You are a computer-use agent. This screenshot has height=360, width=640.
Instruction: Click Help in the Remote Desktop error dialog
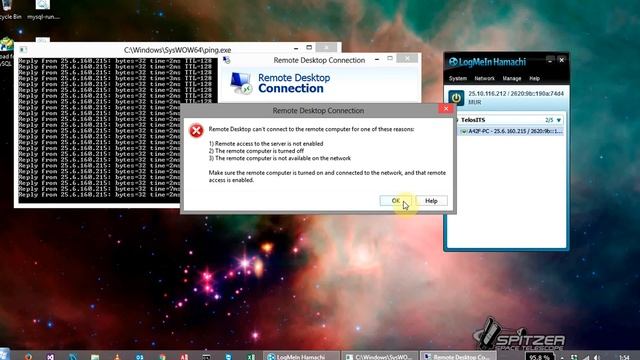(x=431, y=201)
